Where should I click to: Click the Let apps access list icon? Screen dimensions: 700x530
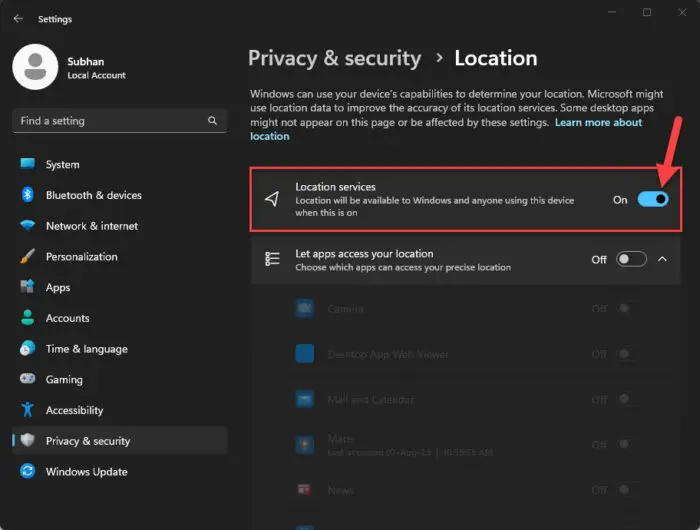click(x=272, y=259)
